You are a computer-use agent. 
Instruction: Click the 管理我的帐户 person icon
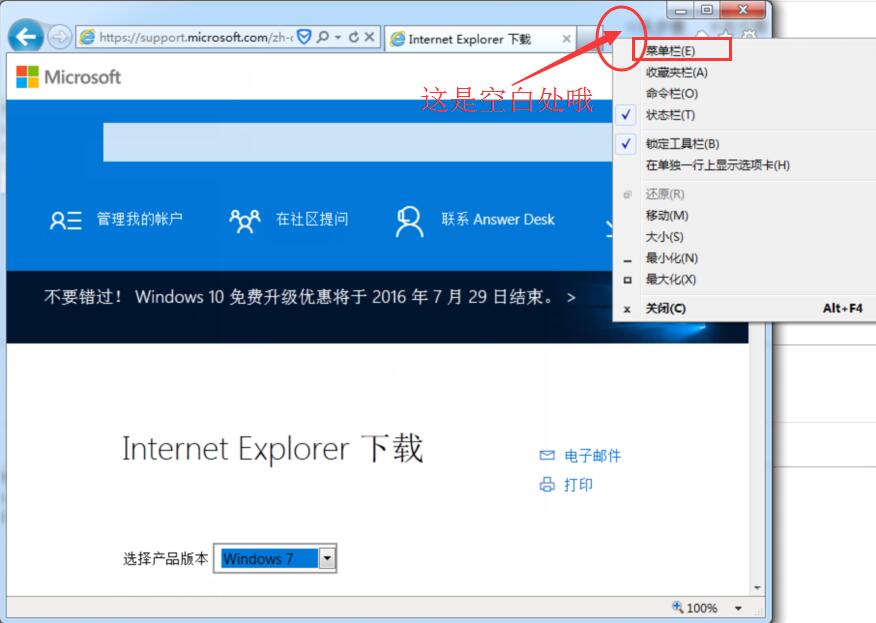point(66,220)
